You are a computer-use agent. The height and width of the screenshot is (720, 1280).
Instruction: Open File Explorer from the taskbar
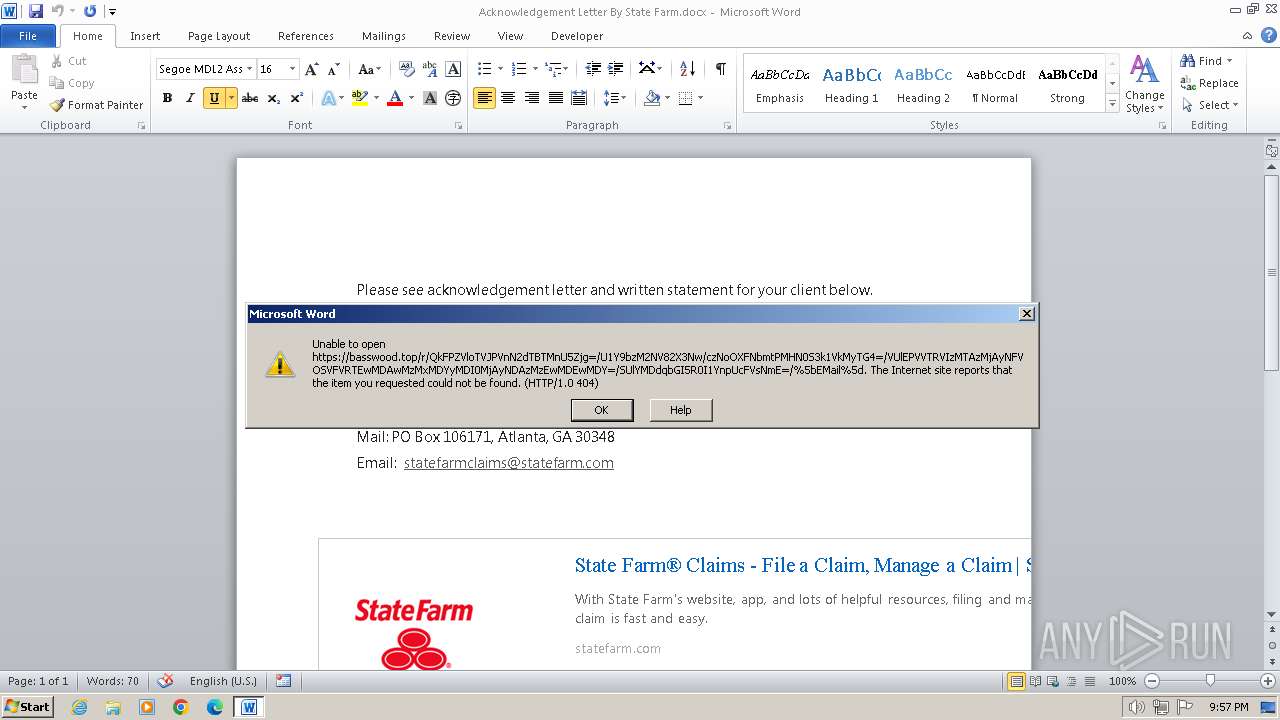(113, 707)
